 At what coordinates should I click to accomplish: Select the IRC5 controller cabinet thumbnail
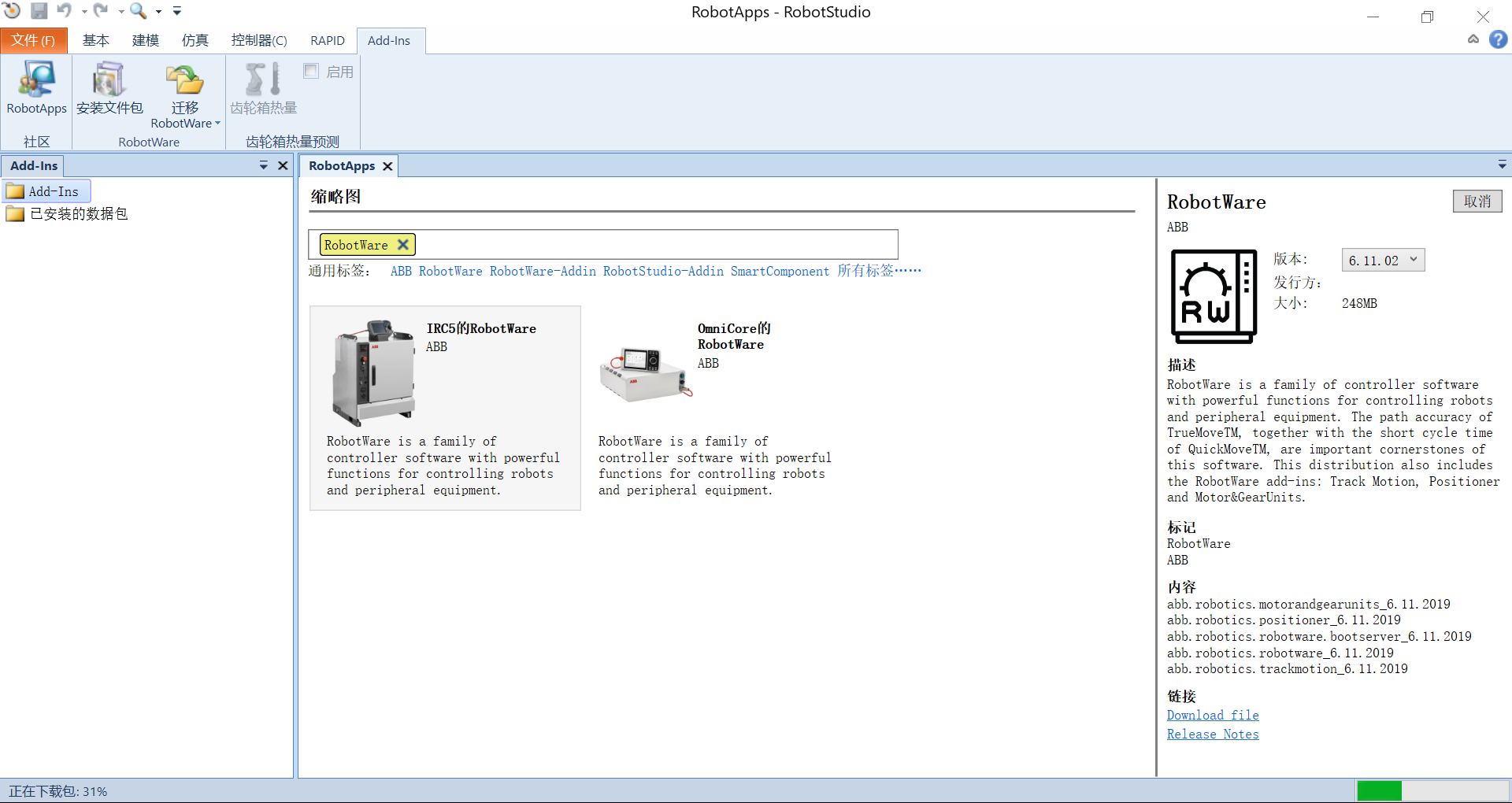pos(373,372)
